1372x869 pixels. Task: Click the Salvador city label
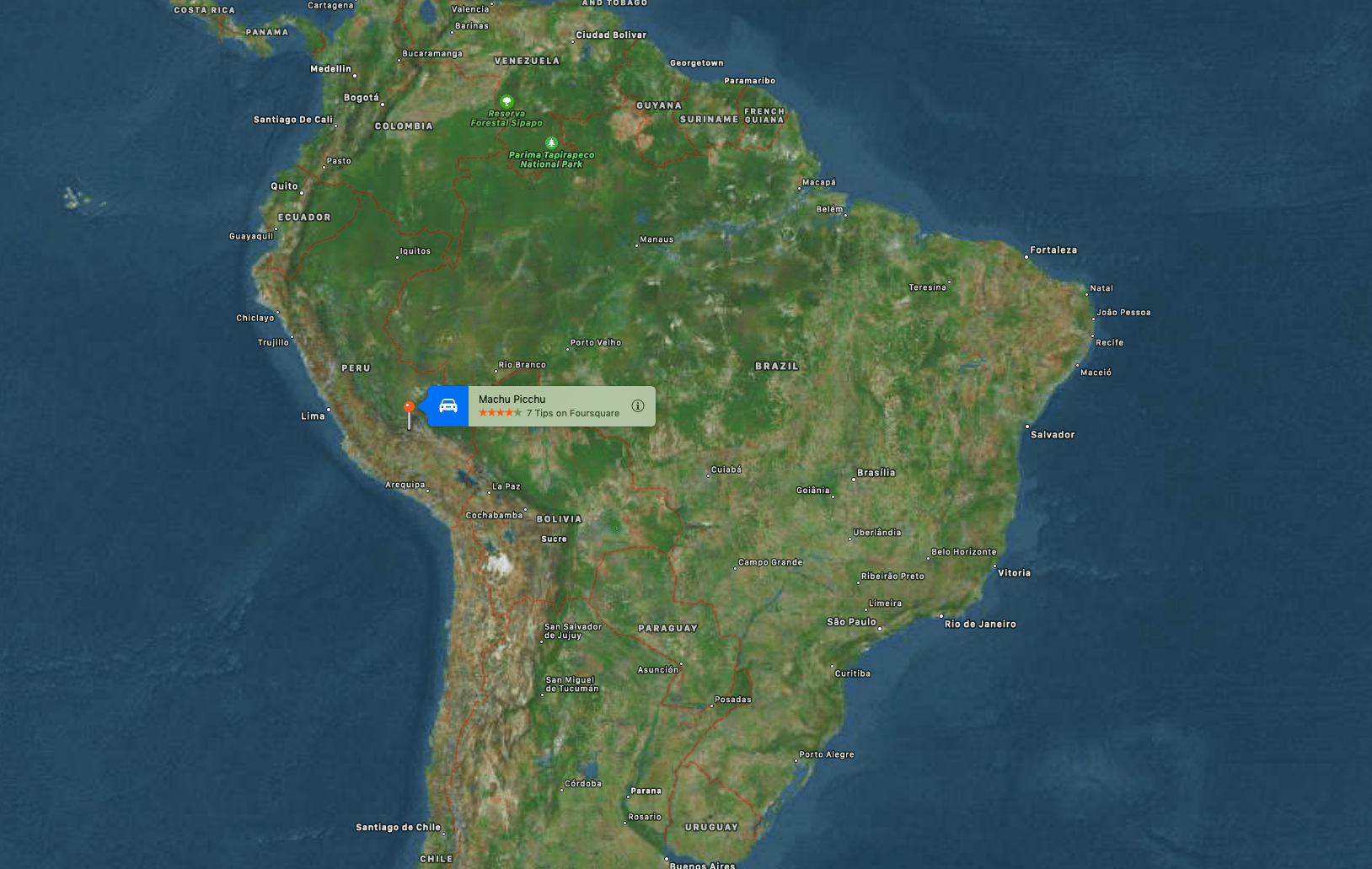tap(1053, 435)
